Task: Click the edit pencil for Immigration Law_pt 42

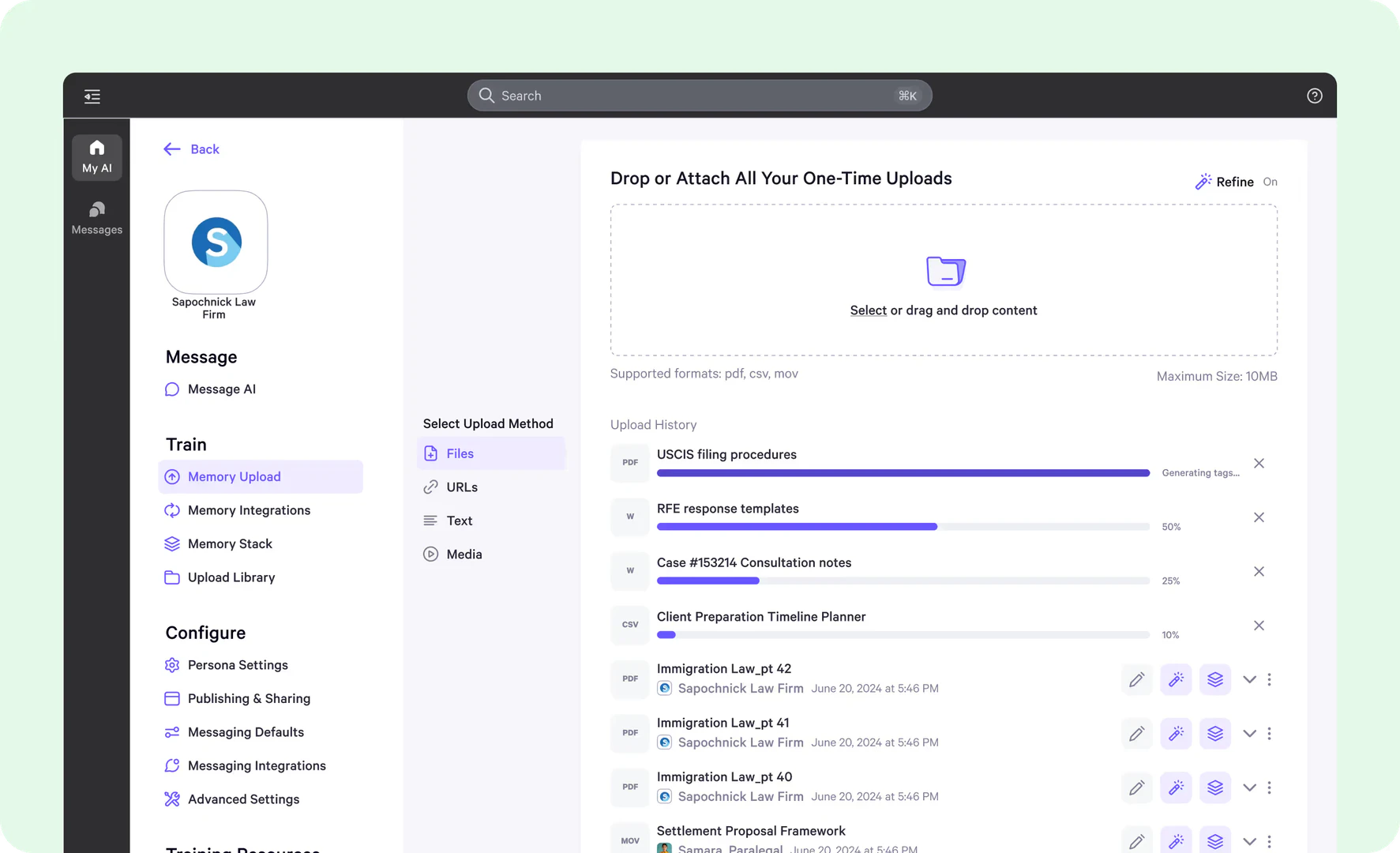Action: coord(1136,679)
